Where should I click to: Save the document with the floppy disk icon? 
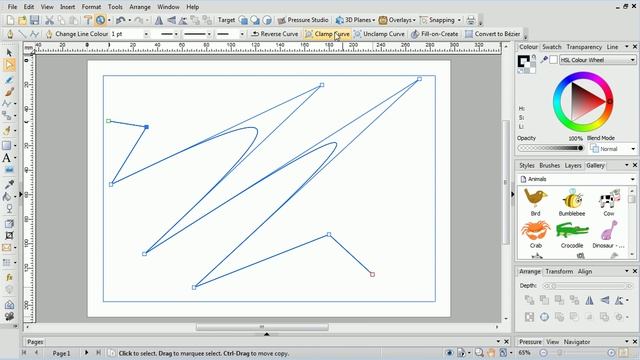pos(34,20)
